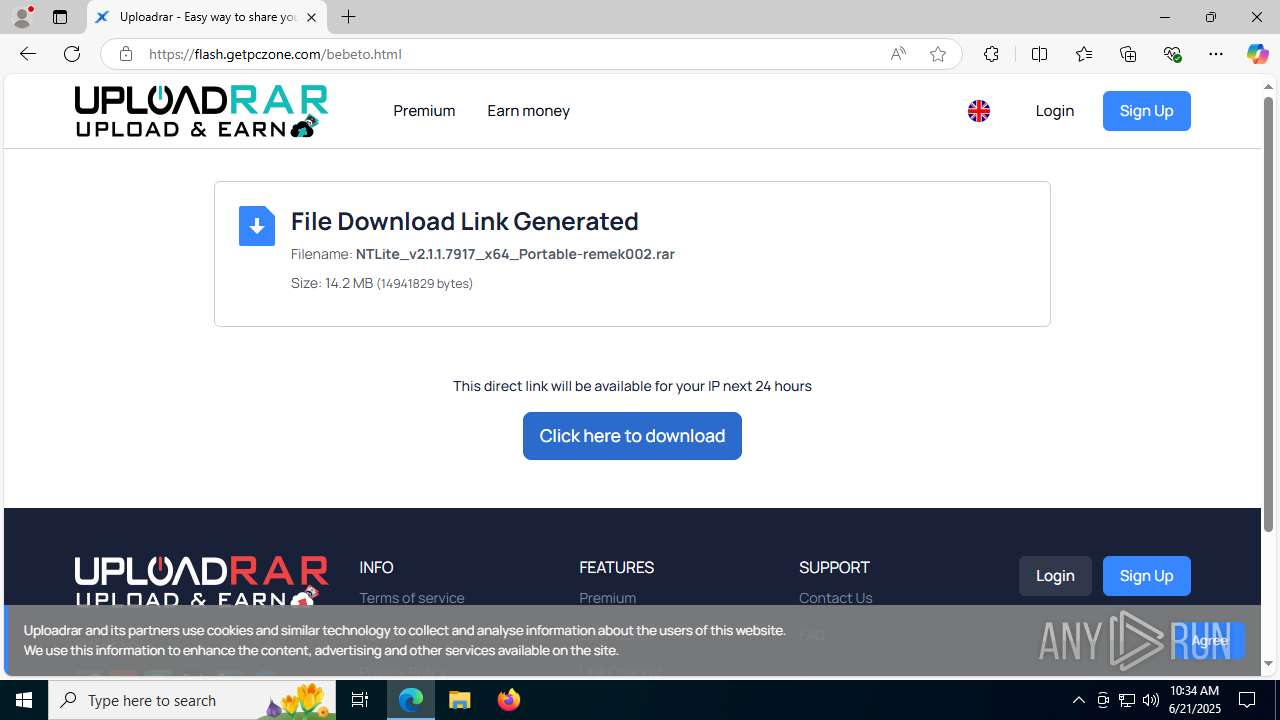Click here to download button

632,436
